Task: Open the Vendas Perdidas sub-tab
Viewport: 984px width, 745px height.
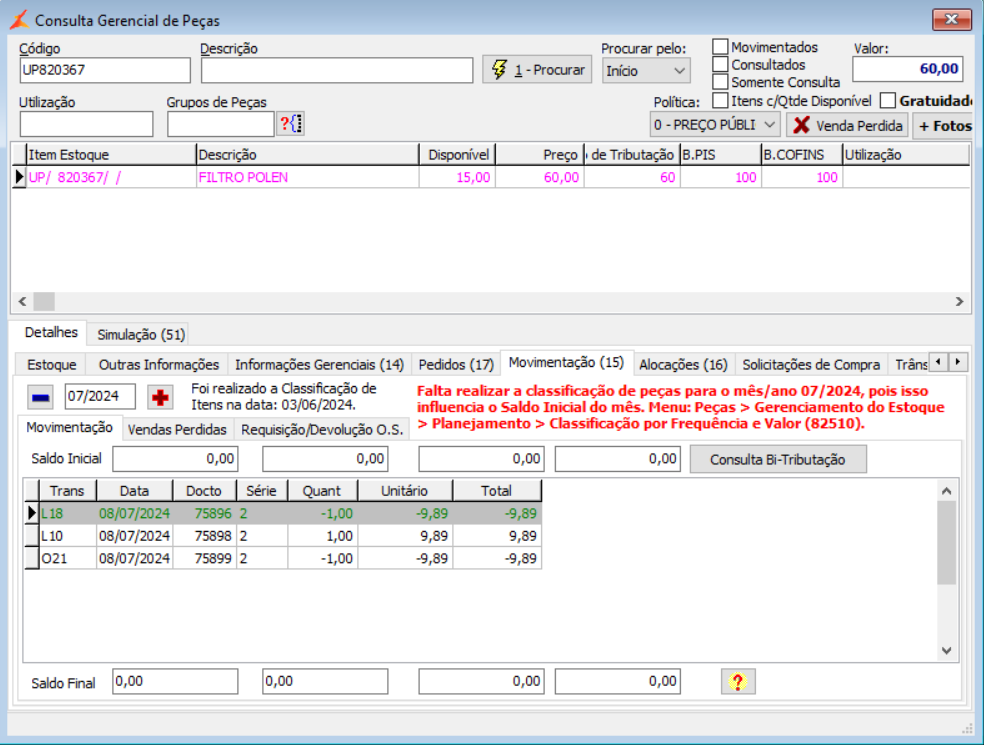Action: tap(177, 430)
